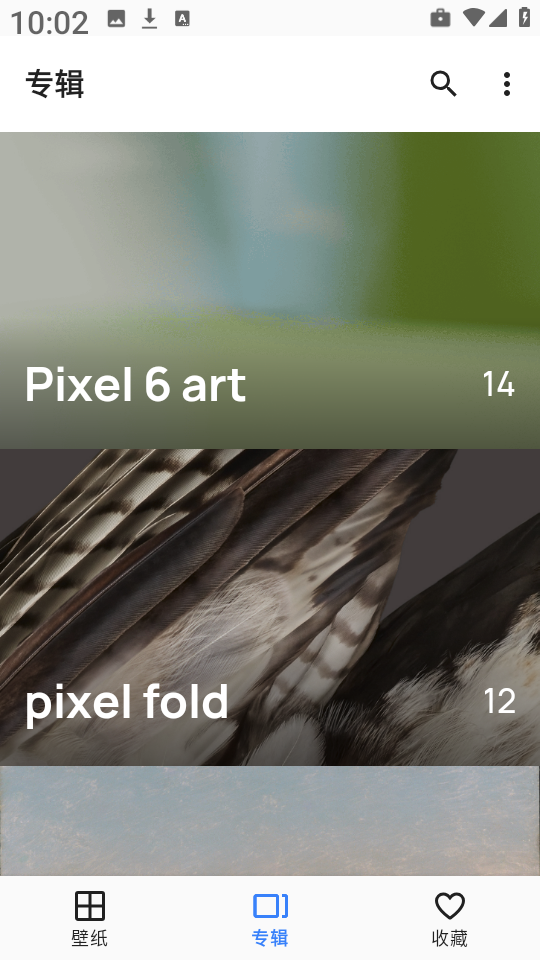Tap the work profile briefcase icon

[440, 18]
